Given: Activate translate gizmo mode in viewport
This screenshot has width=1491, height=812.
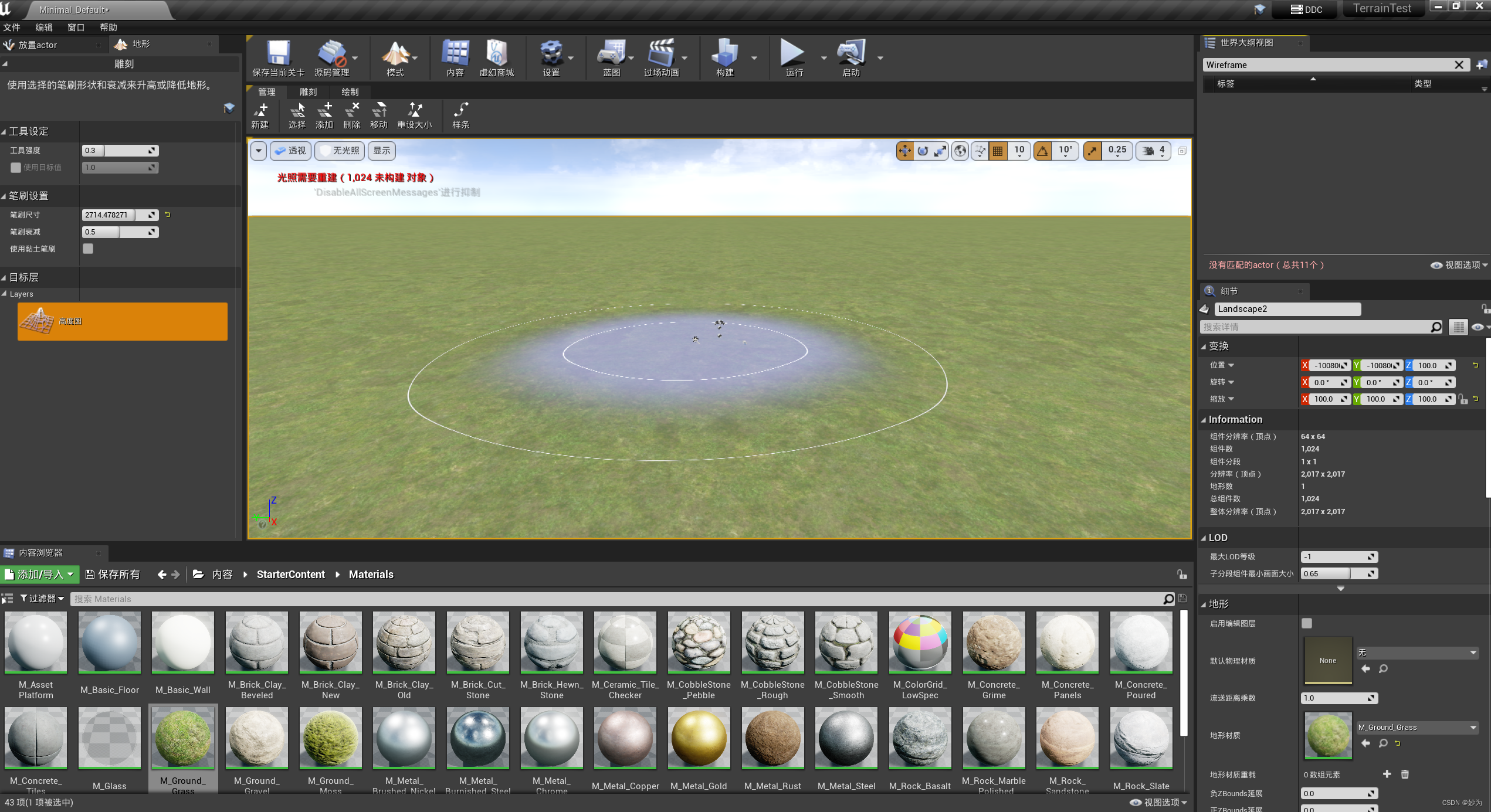Looking at the screenshot, I should (x=905, y=151).
